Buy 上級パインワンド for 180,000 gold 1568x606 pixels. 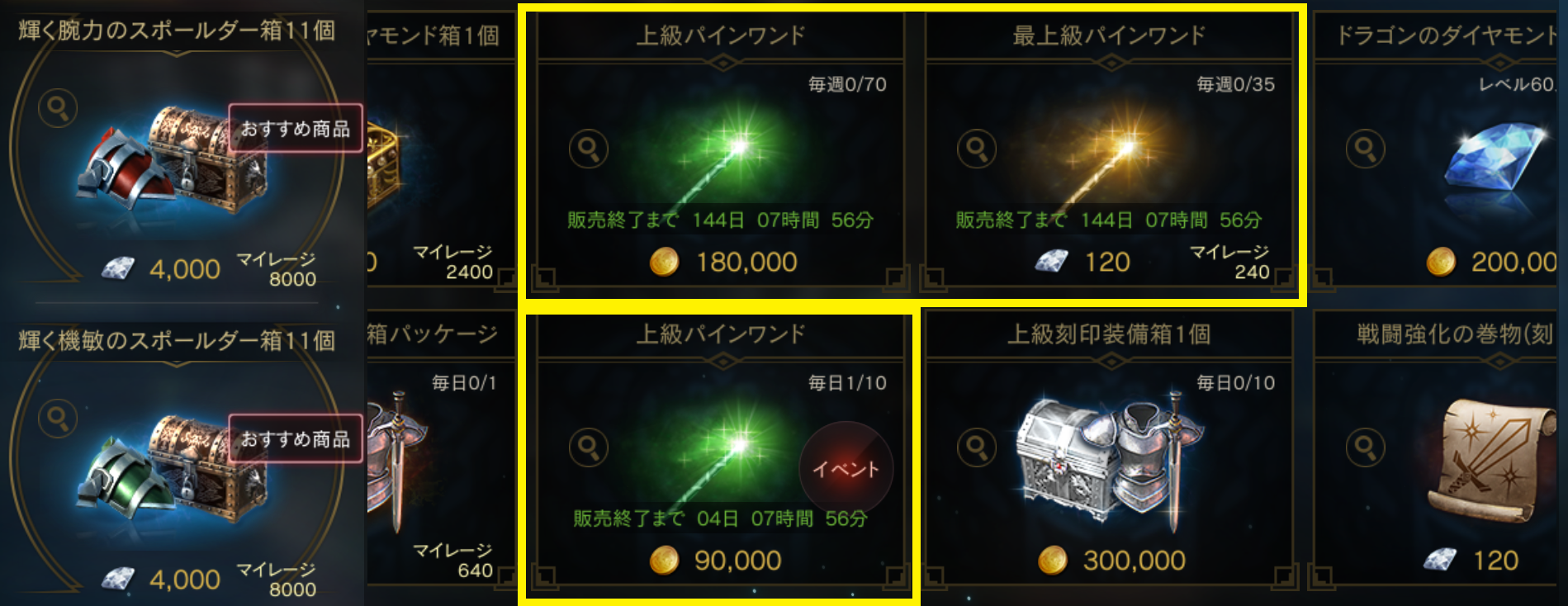723,263
